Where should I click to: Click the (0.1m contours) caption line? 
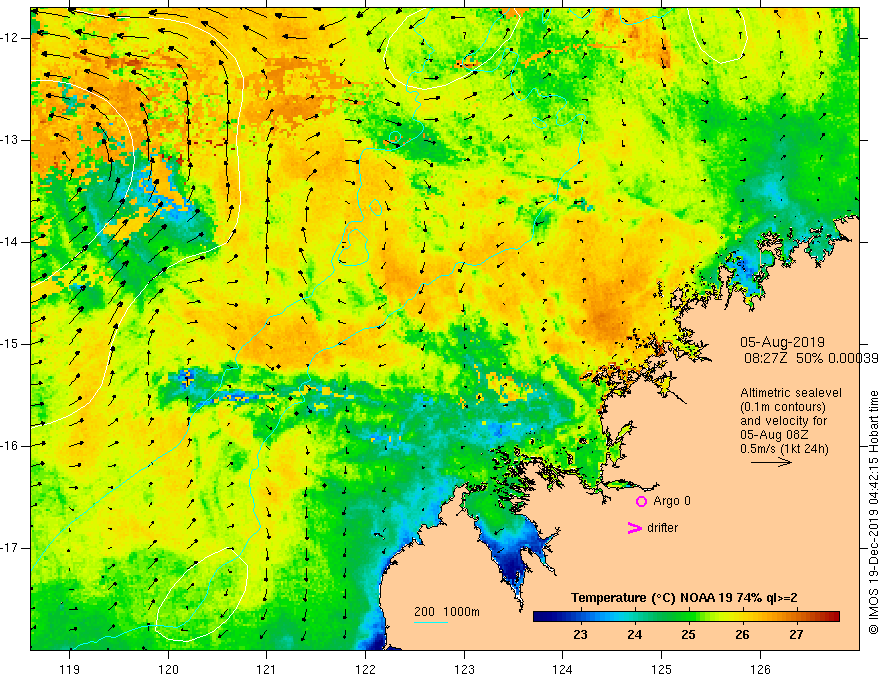point(783,407)
